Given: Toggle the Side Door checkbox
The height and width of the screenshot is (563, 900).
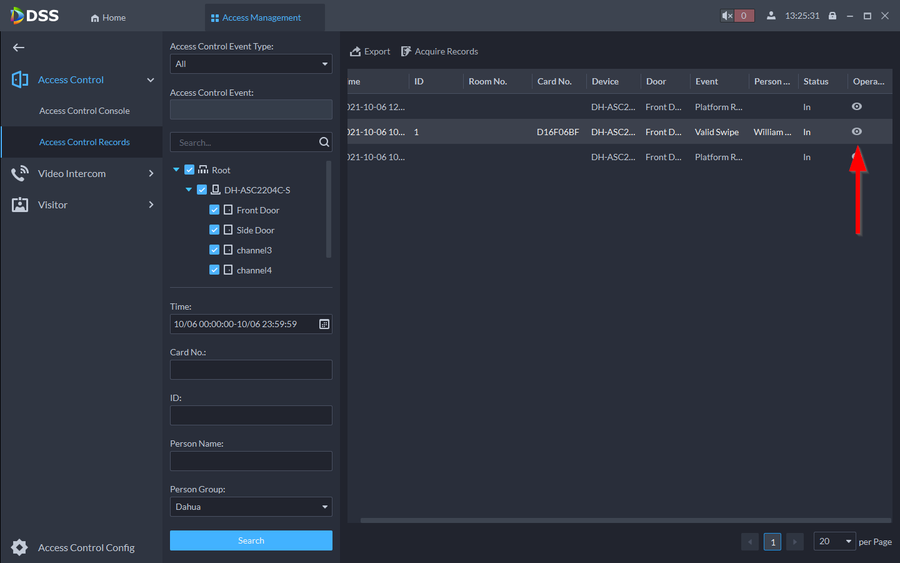Looking at the screenshot, I should [x=215, y=230].
